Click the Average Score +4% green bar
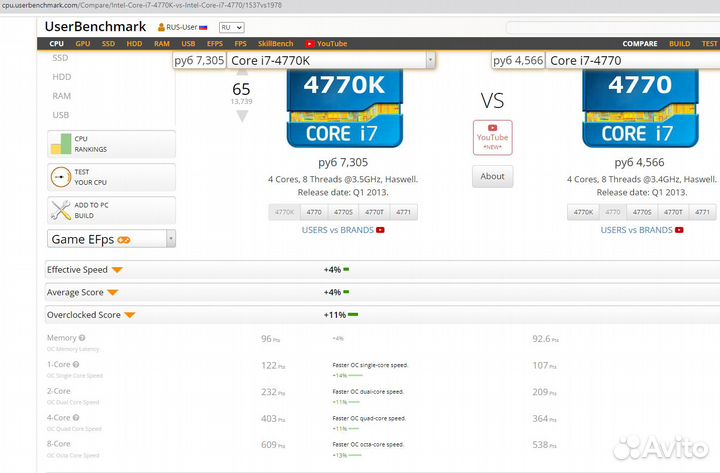 click(346, 292)
